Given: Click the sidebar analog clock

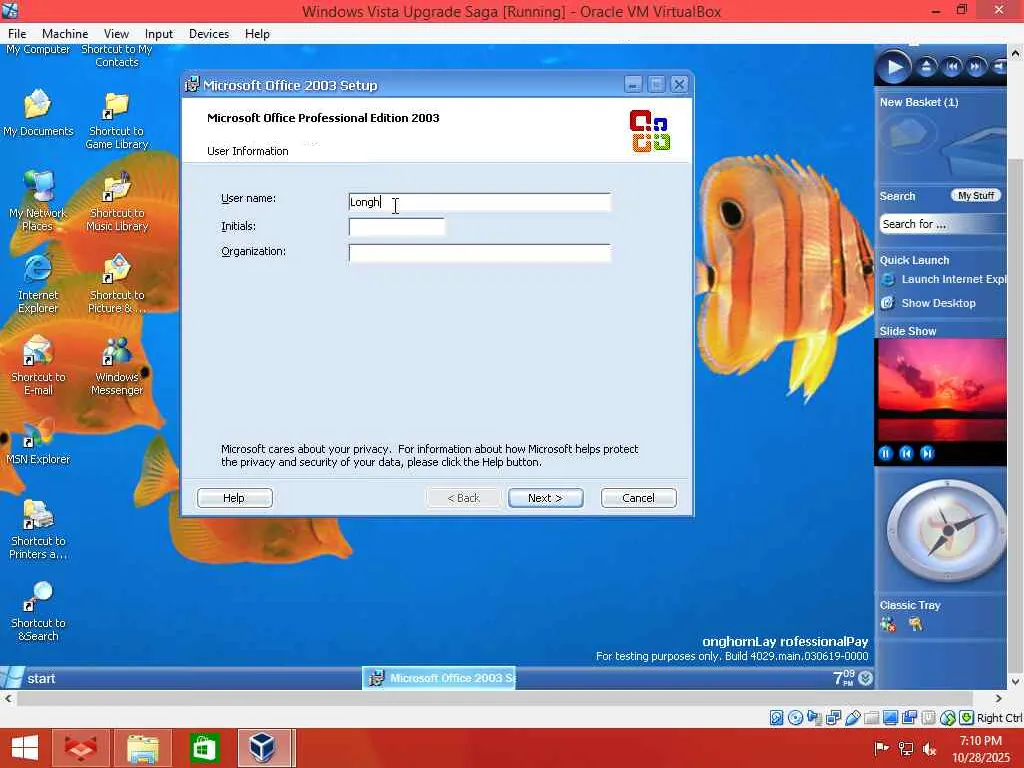Looking at the screenshot, I should pos(946,530).
